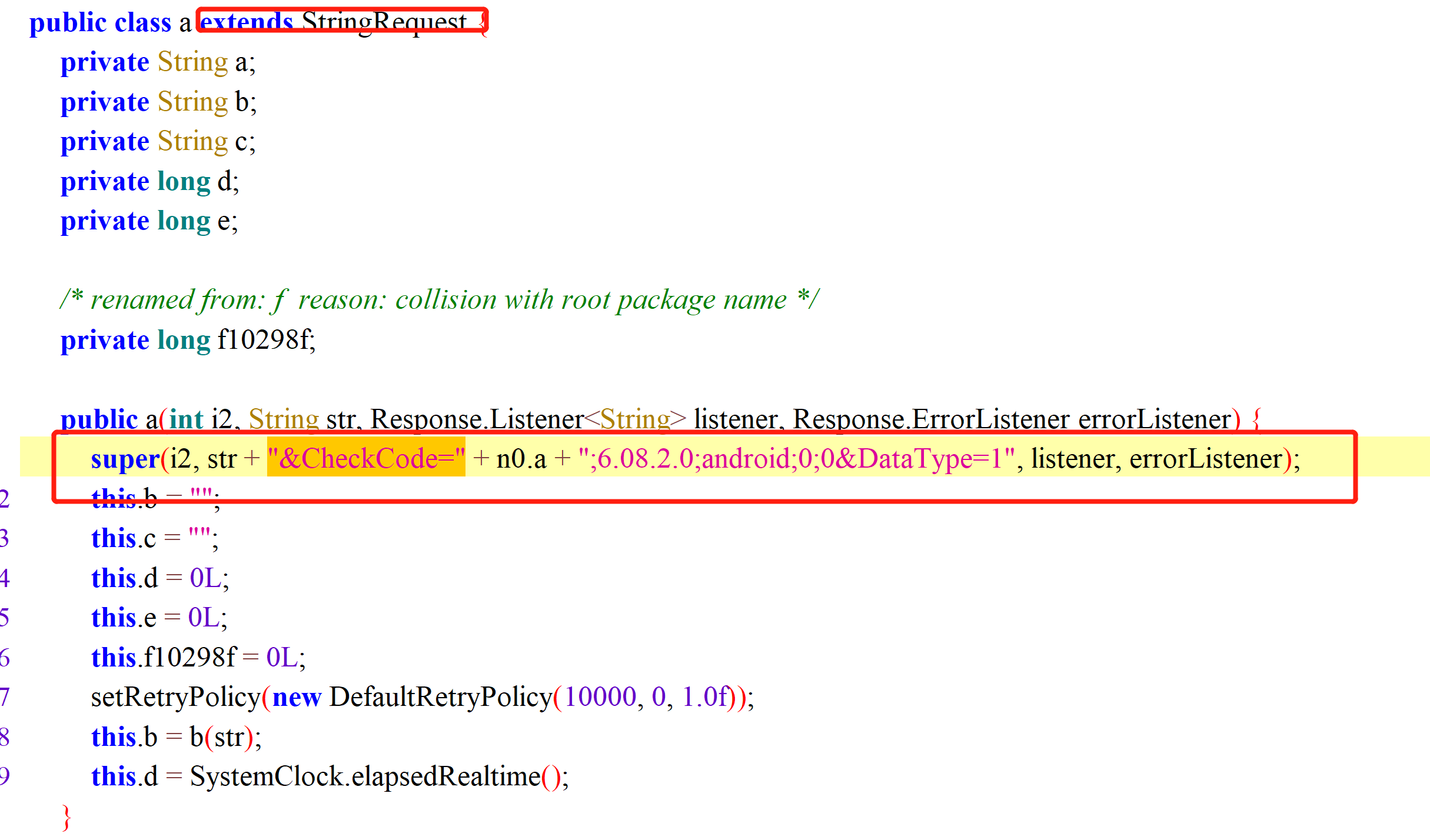
Task: Click the "this.f10298f = 0L;" line
Action: (199, 658)
